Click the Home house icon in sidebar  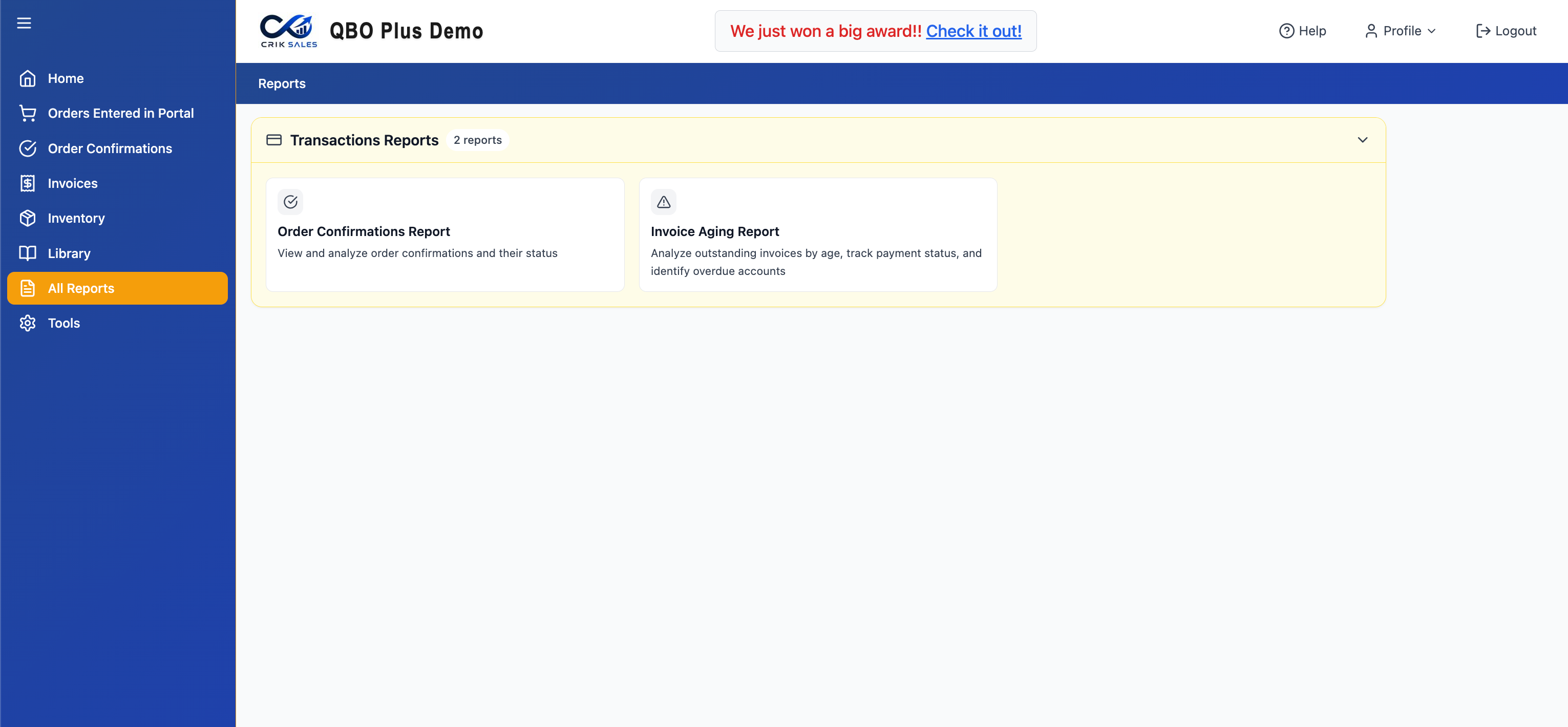pyautogui.click(x=27, y=78)
